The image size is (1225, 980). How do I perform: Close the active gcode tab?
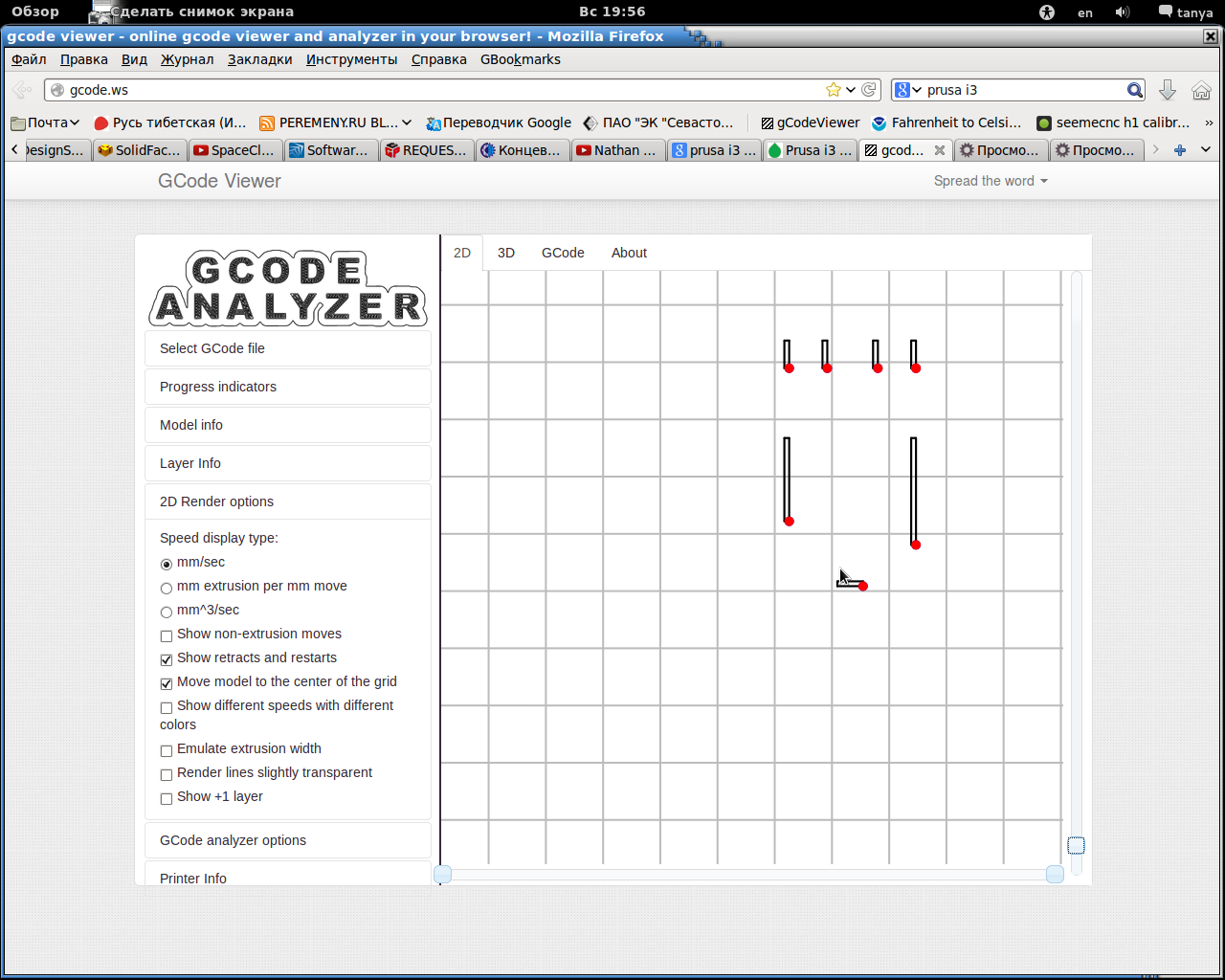(x=940, y=150)
